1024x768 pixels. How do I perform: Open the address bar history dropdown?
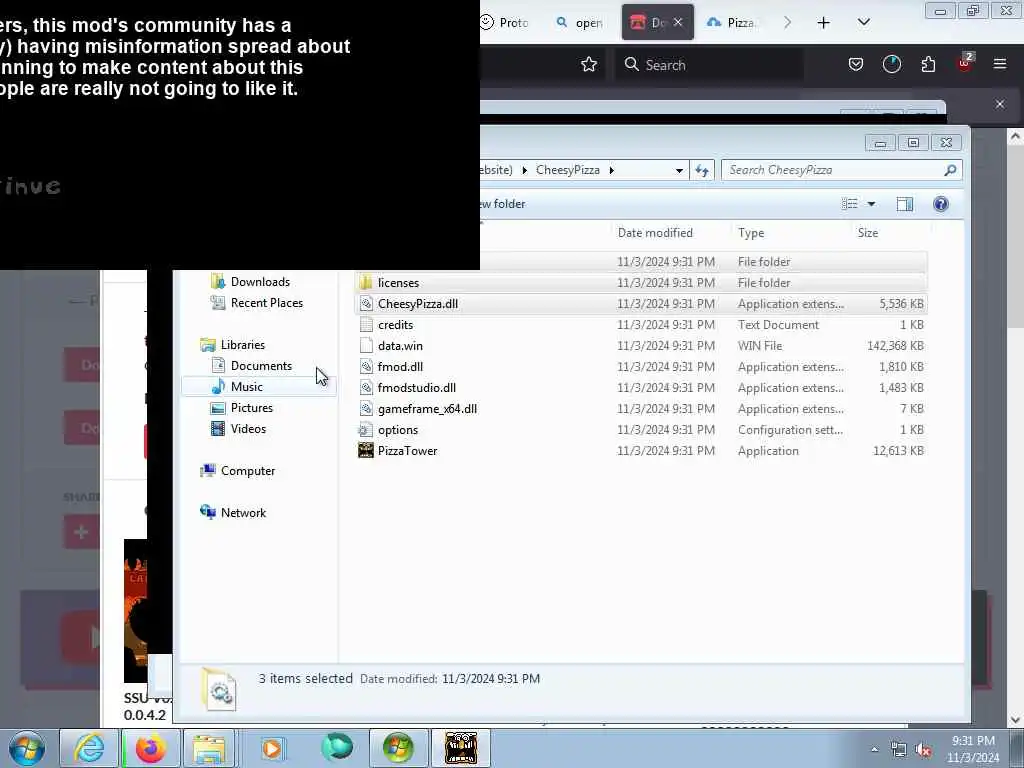tap(679, 170)
